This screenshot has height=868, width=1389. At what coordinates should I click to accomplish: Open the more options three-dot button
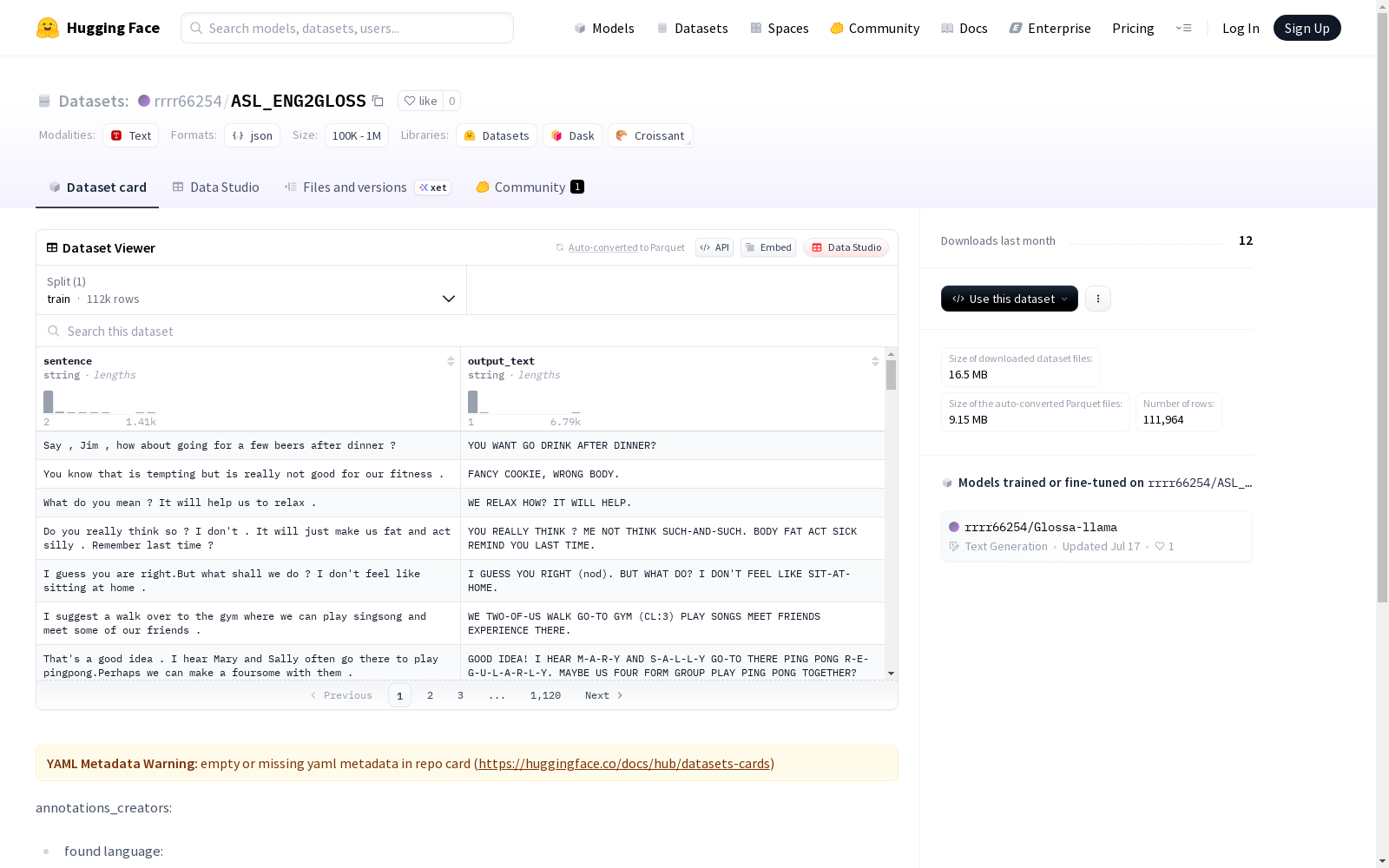click(1098, 299)
